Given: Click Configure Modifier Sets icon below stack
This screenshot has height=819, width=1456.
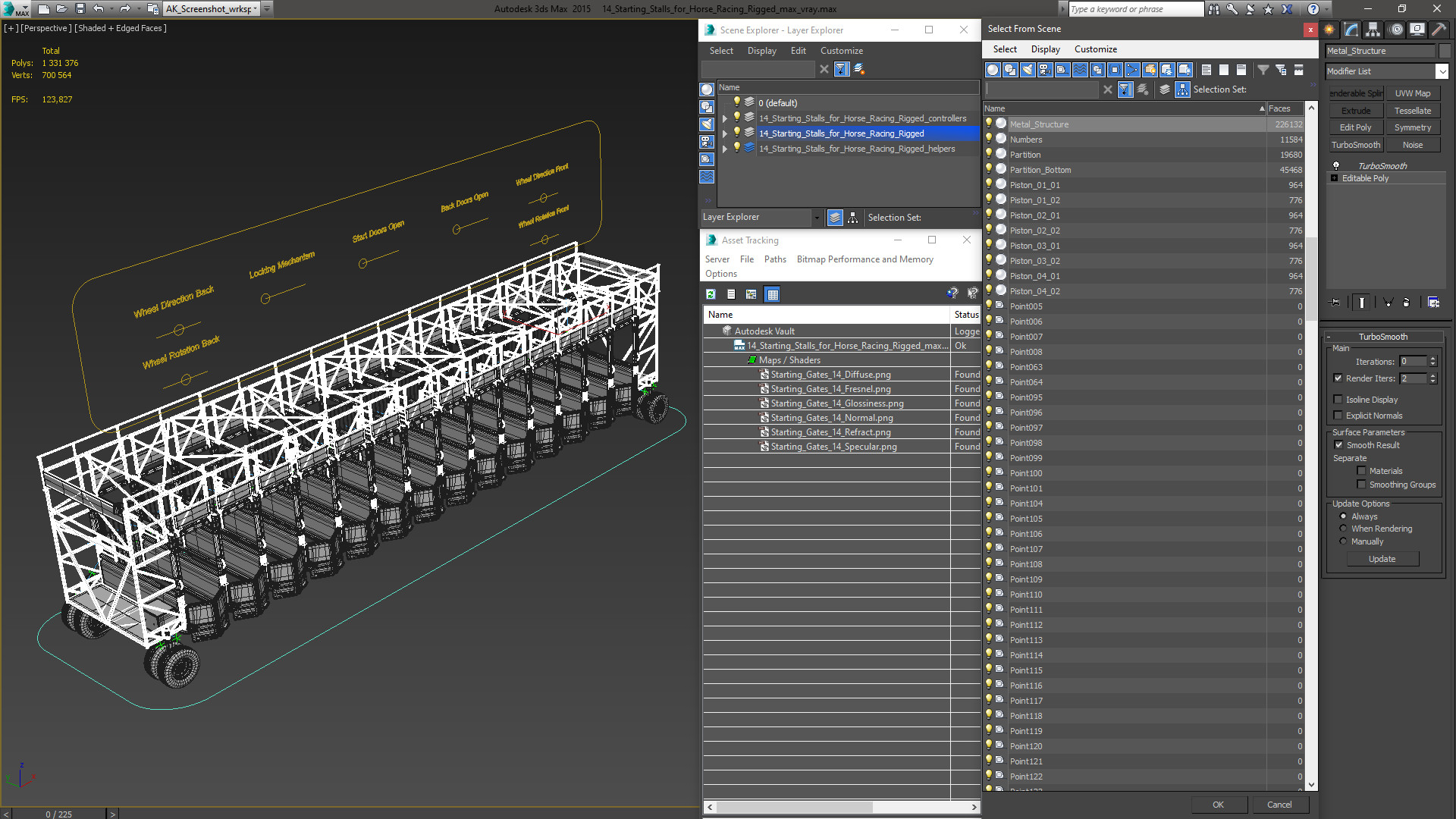Looking at the screenshot, I should click(x=1433, y=303).
